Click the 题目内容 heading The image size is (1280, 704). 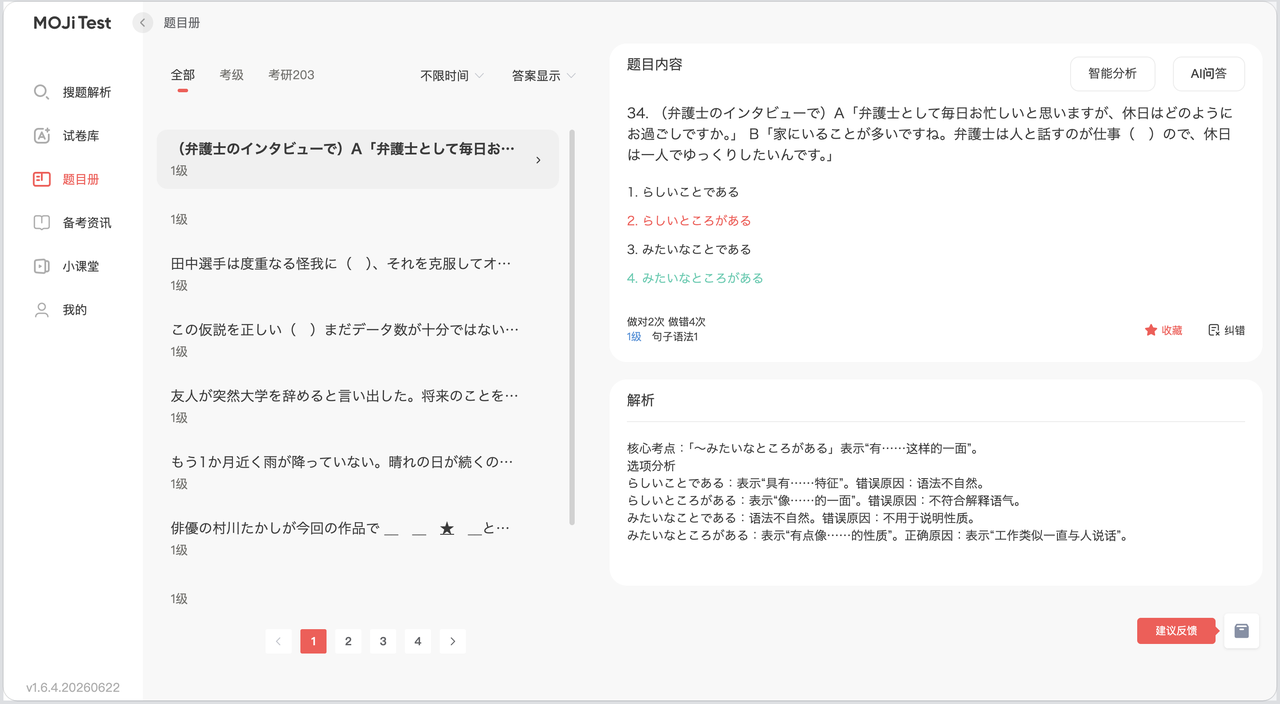click(655, 64)
